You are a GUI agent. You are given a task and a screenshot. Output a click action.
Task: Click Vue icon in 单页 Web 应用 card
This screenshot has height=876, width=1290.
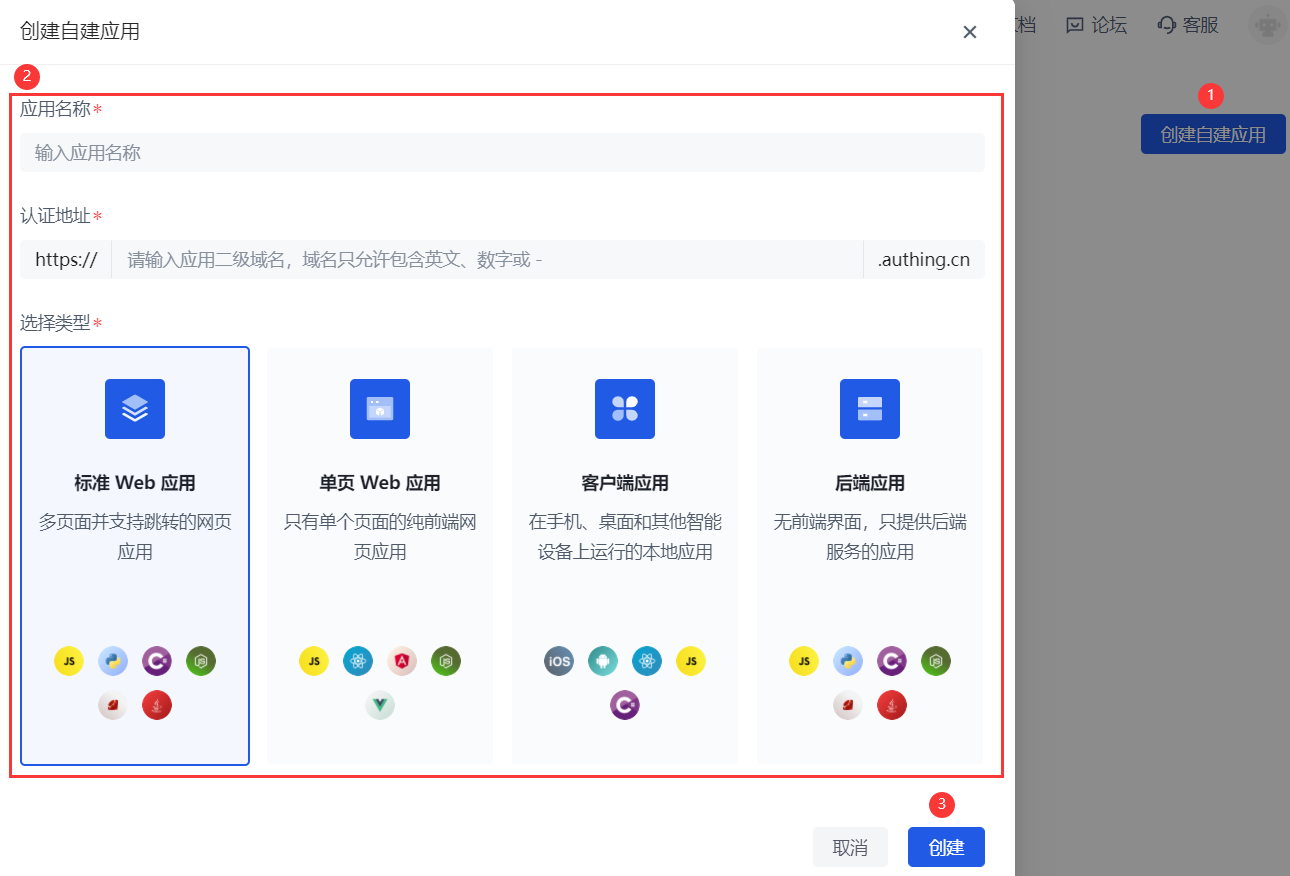380,705
